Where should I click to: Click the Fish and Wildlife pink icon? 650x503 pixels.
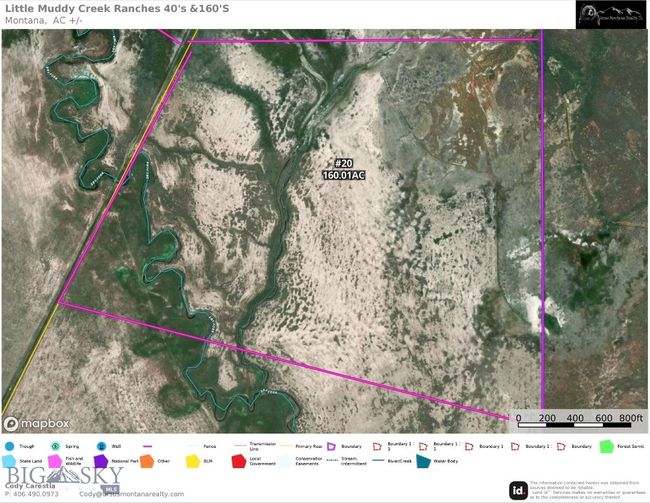[54, 461]
